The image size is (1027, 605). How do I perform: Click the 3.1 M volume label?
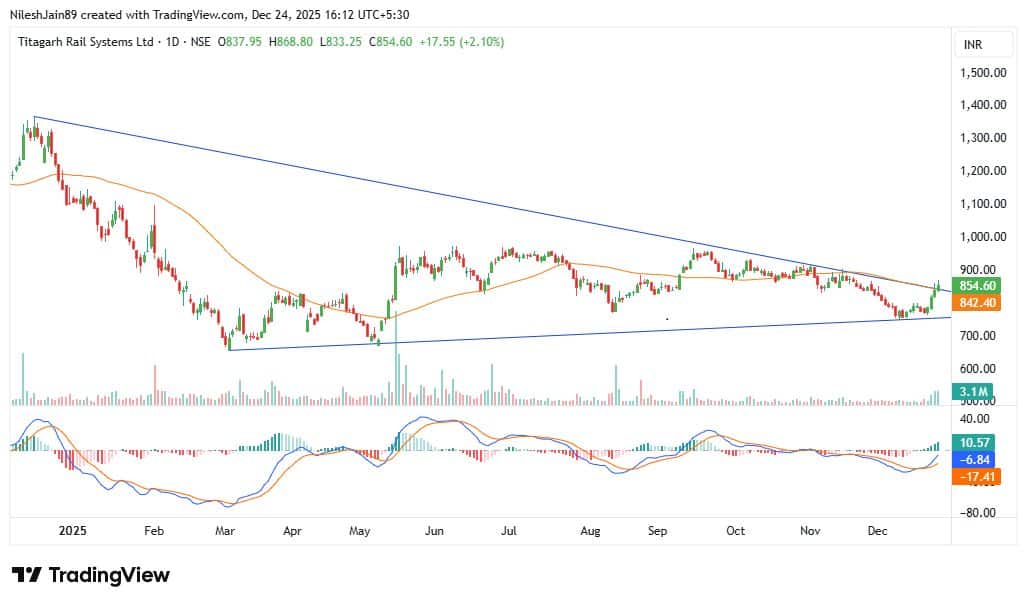coord(974,392)
